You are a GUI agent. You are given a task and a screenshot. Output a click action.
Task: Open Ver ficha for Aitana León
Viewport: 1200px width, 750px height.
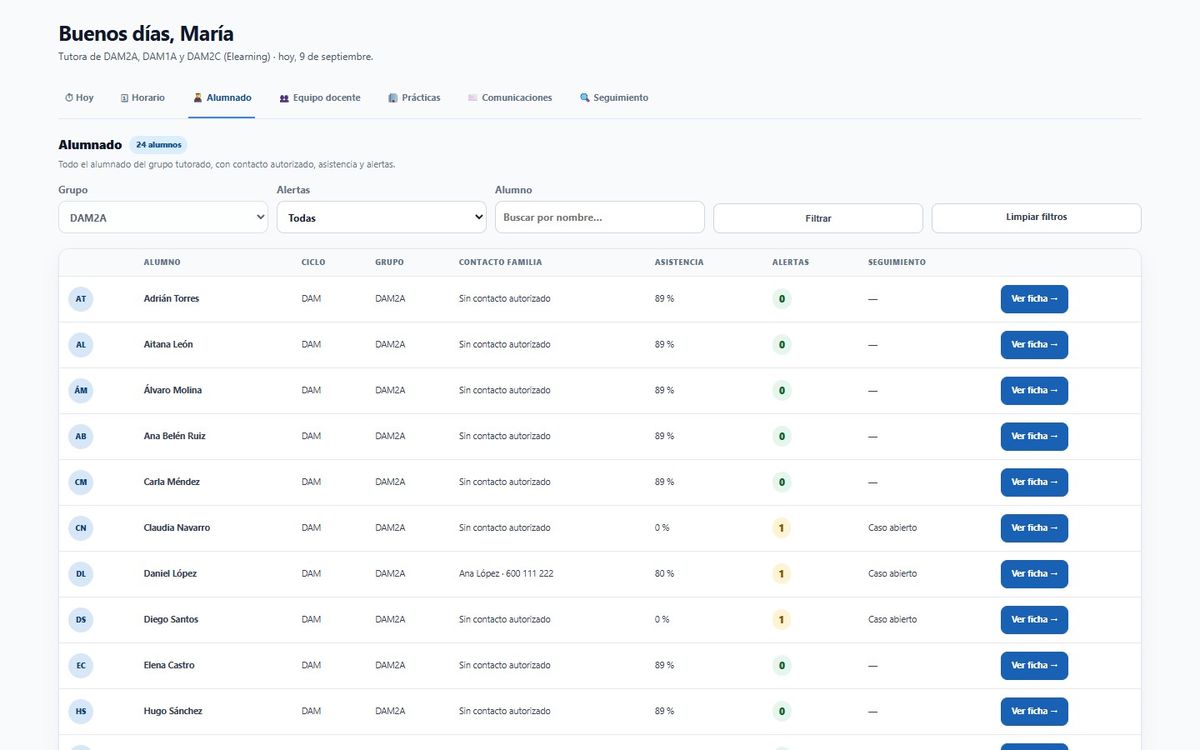click(x=1034, y=345)
